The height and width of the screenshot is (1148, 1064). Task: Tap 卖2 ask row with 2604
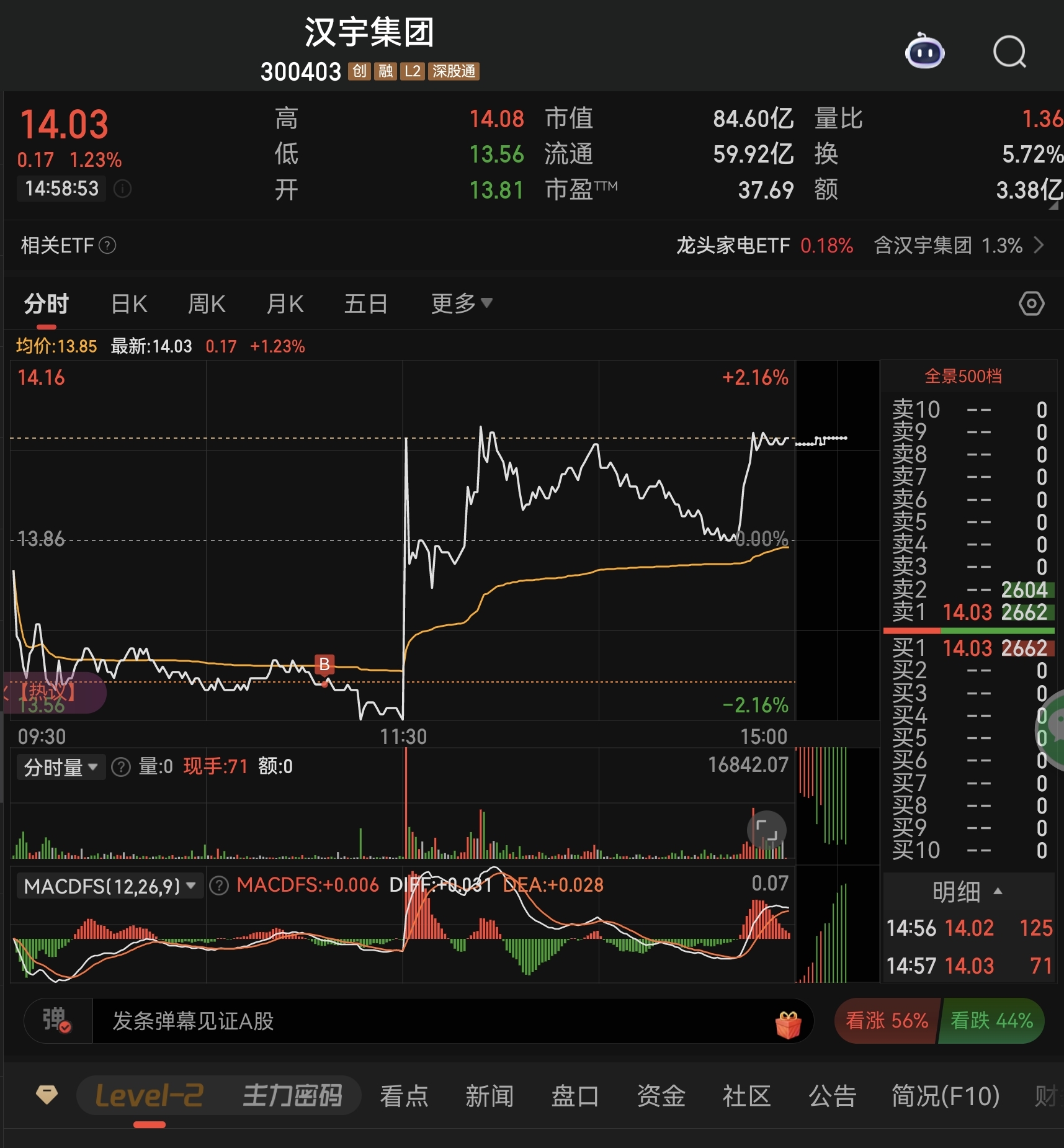(x=969, y=590)
